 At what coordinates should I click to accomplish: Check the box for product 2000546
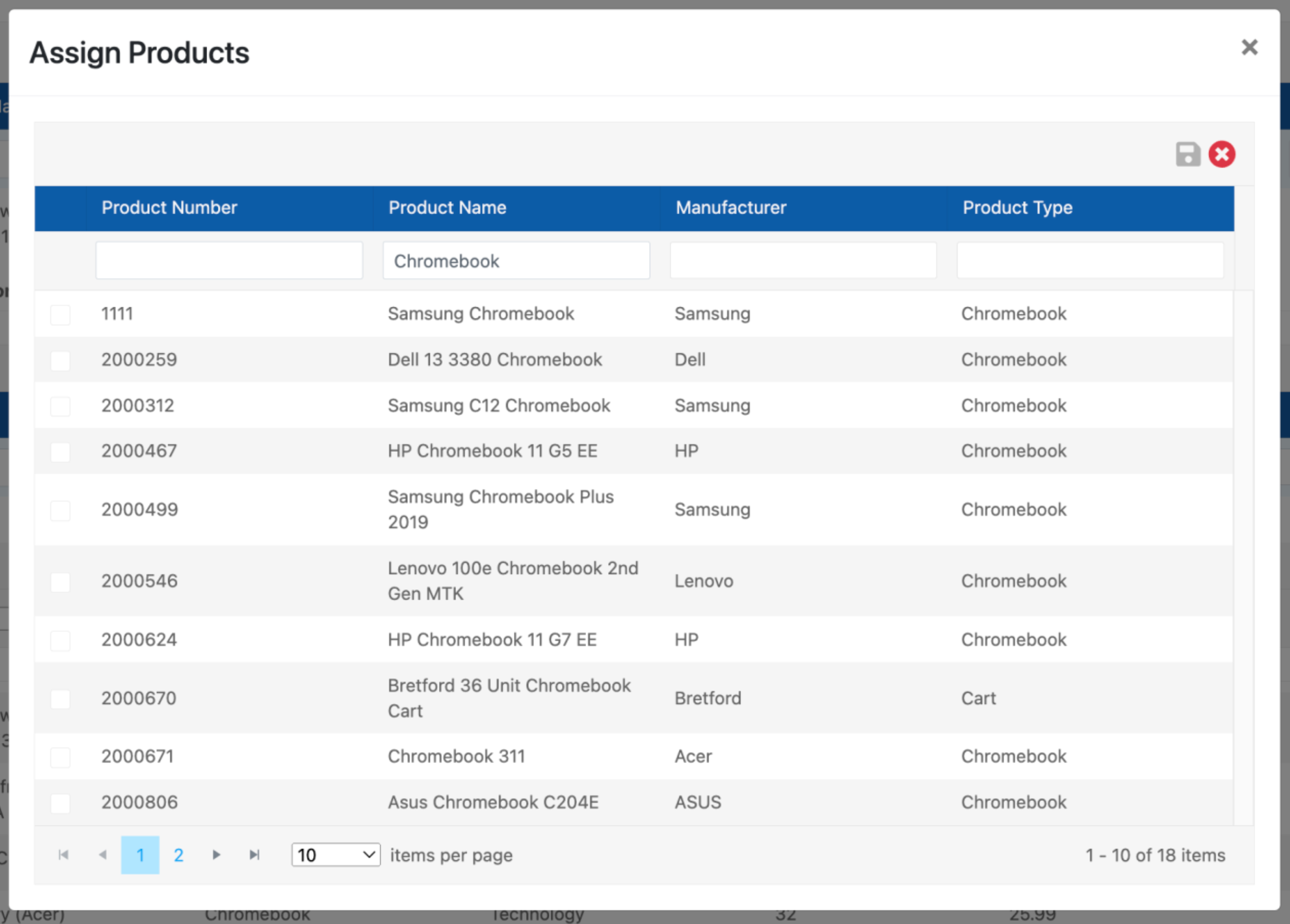pyautogui.click(x=60, y=582)
